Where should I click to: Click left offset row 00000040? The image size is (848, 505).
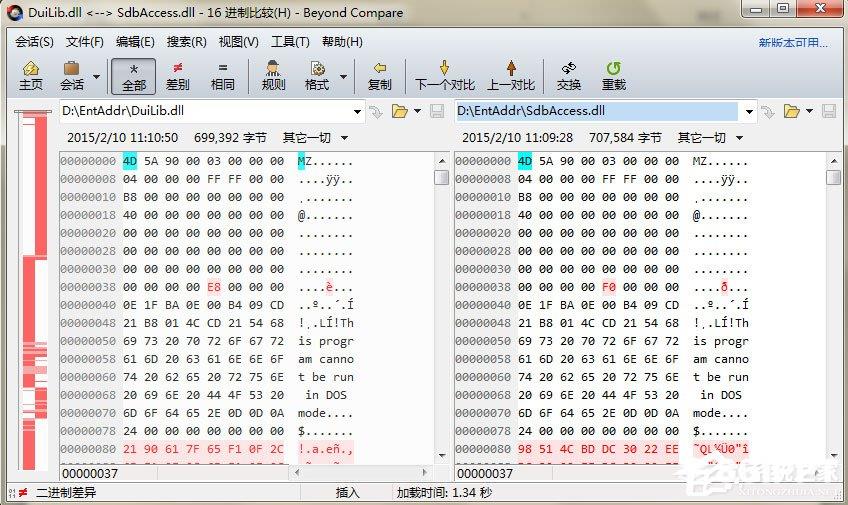tap(88, 305)
